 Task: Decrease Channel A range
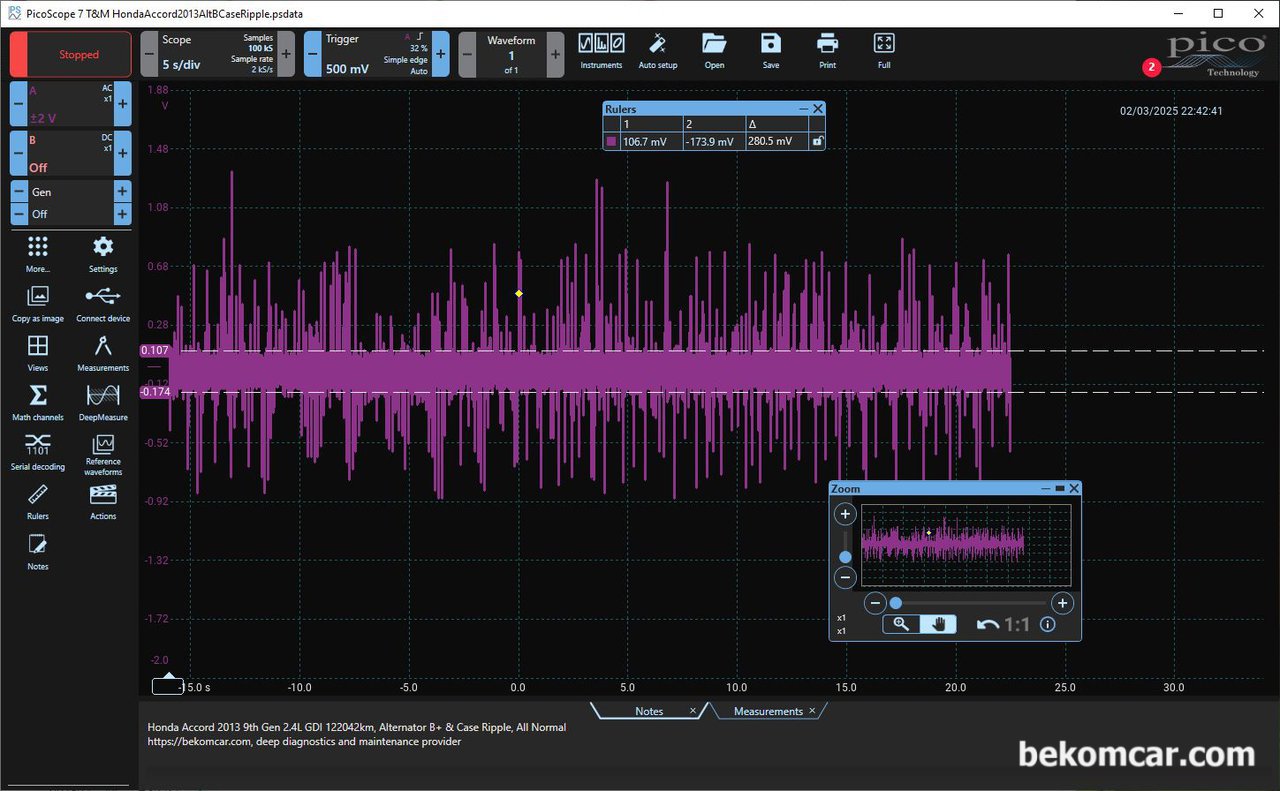click(18, 104)
